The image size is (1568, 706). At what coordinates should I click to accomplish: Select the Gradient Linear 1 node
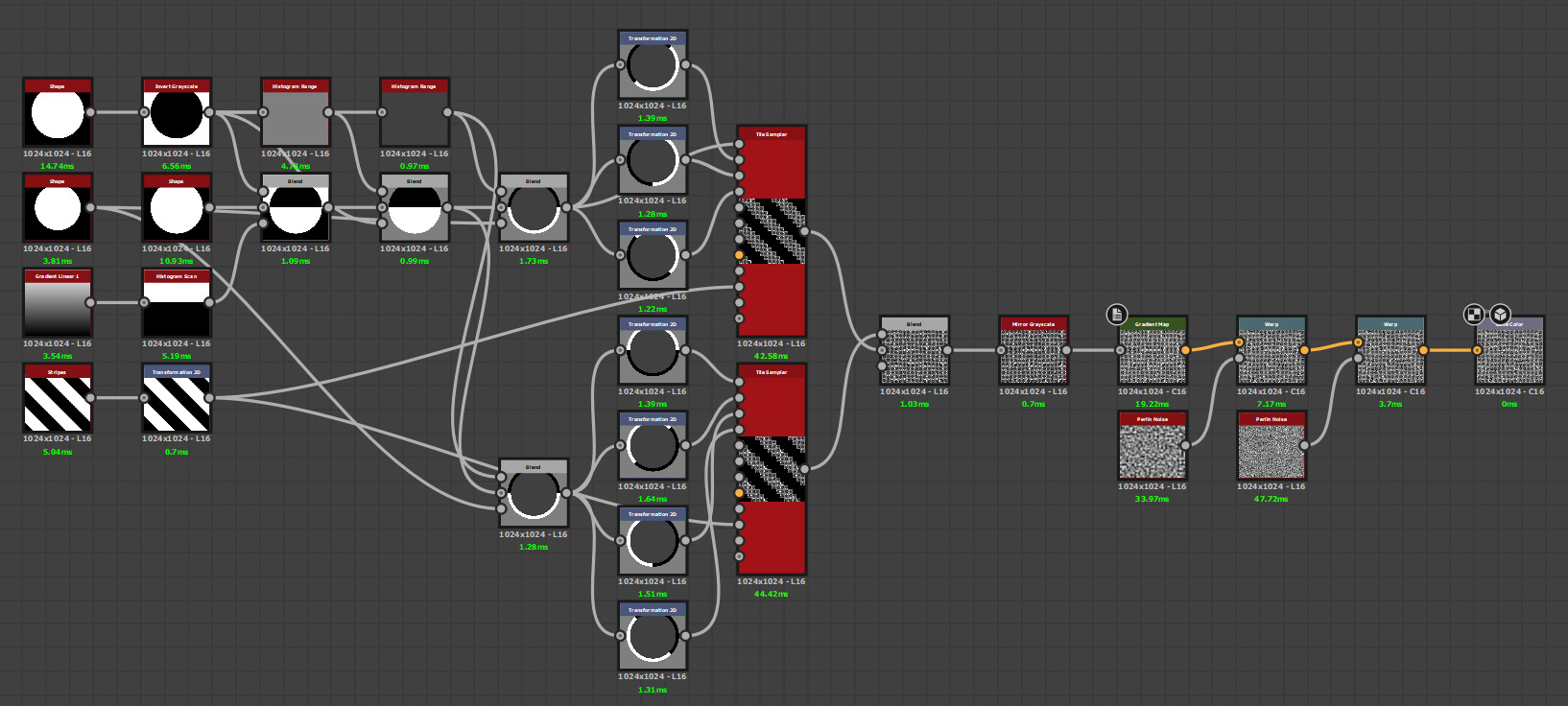tap(58, 302)
